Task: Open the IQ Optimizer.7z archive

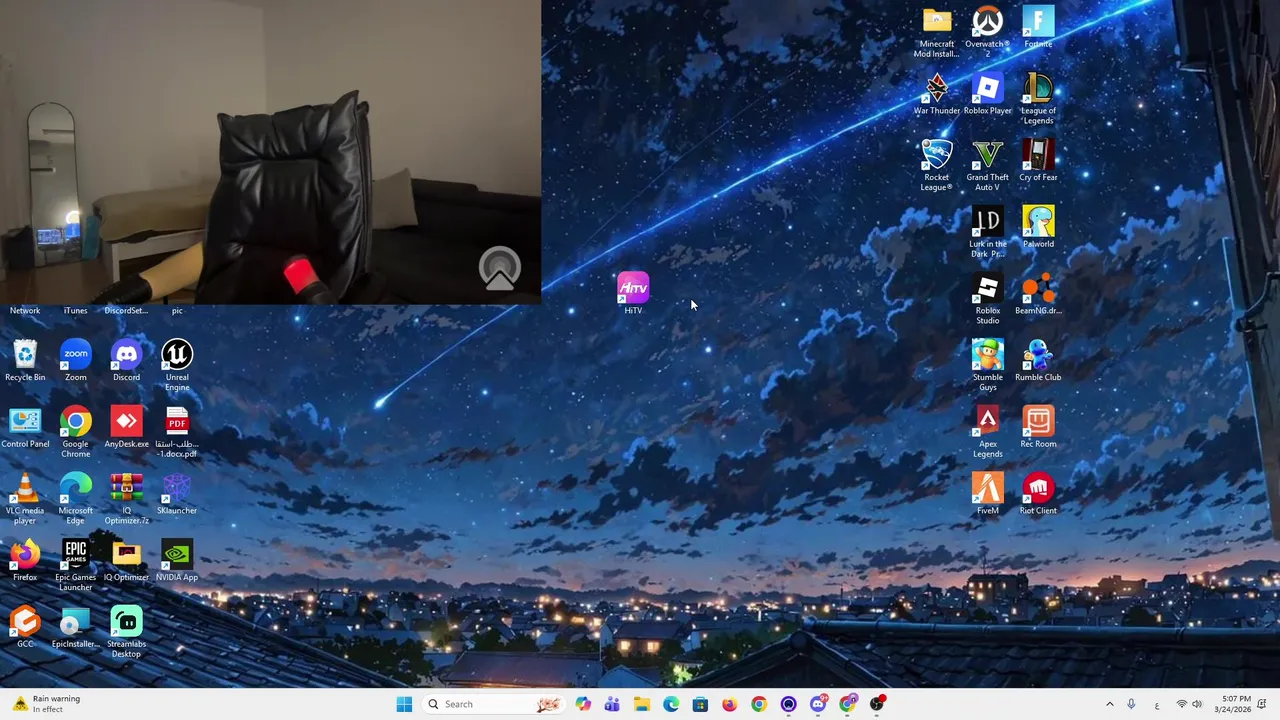Action: pyautogui.click(x=126, y=499)
